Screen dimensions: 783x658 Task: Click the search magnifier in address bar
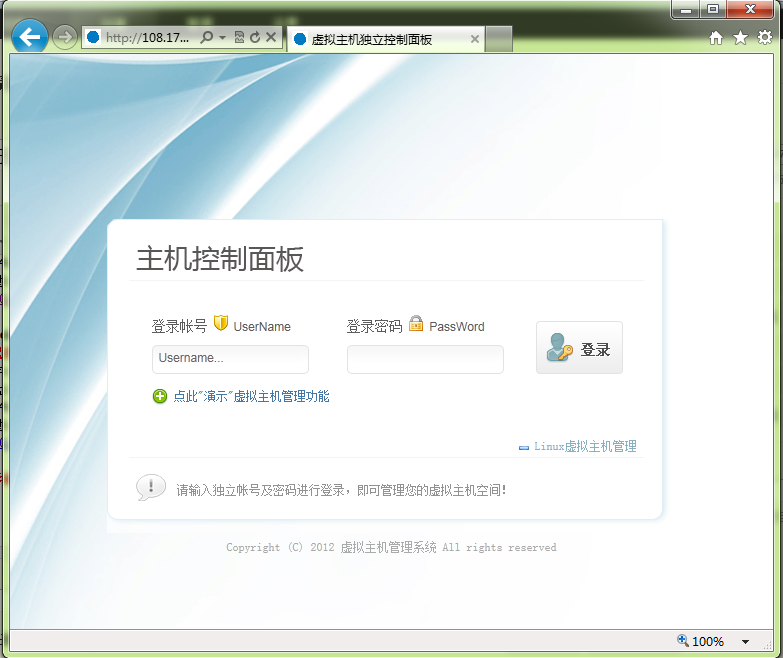[206, 38]
